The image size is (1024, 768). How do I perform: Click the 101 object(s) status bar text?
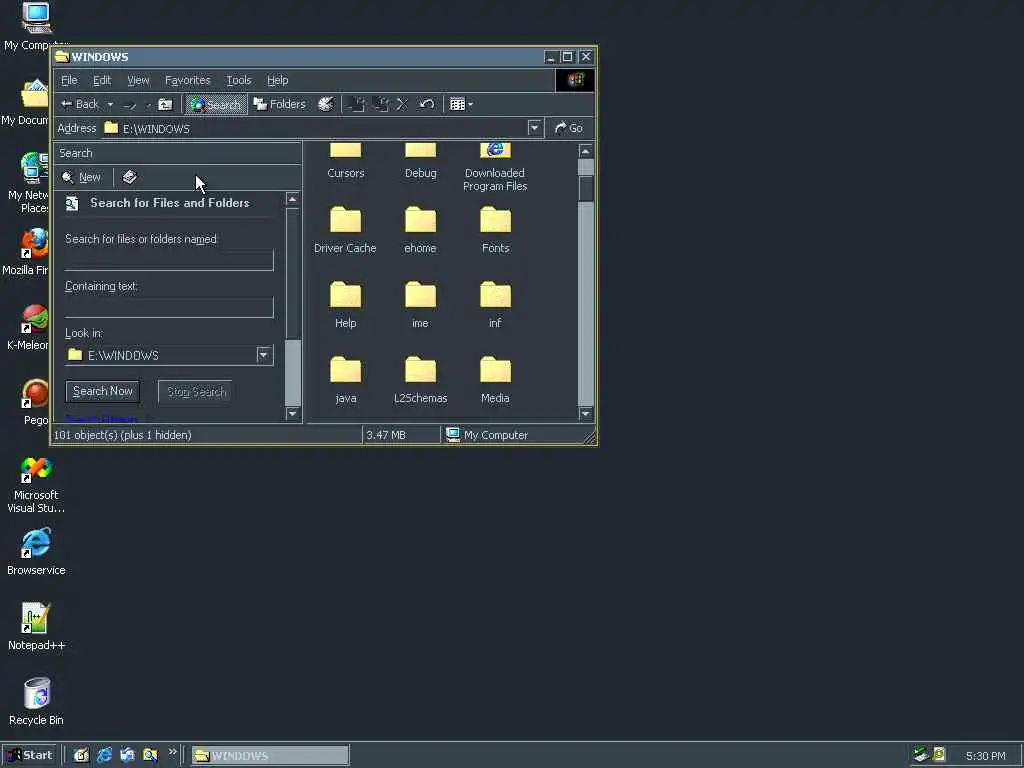click(x=122, y=435)
